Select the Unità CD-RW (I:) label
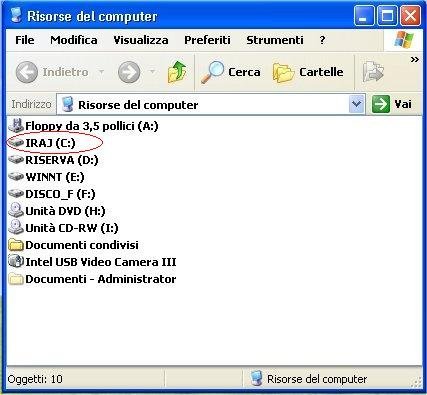The image size is (427, 395). pyautogui.click(x=72, y=228)
